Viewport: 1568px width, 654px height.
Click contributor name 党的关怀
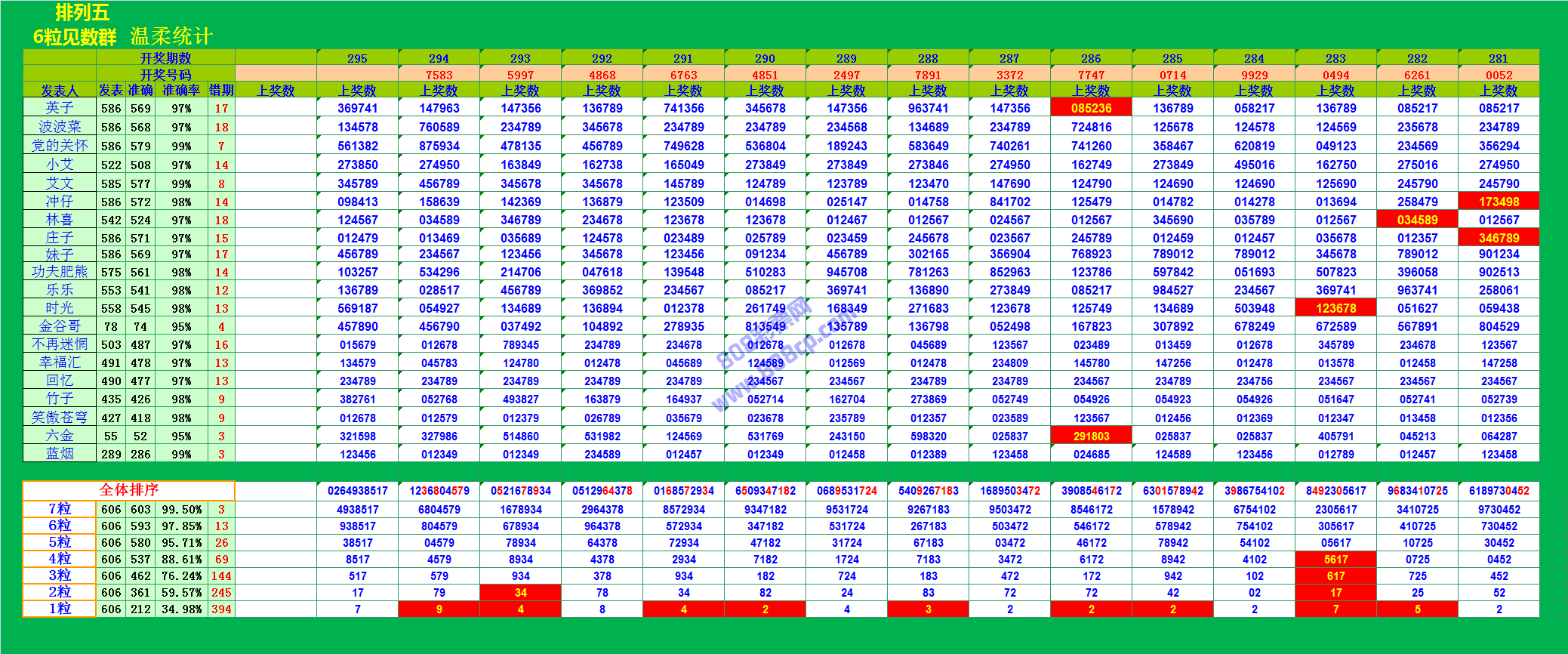(x=59, y=146)
